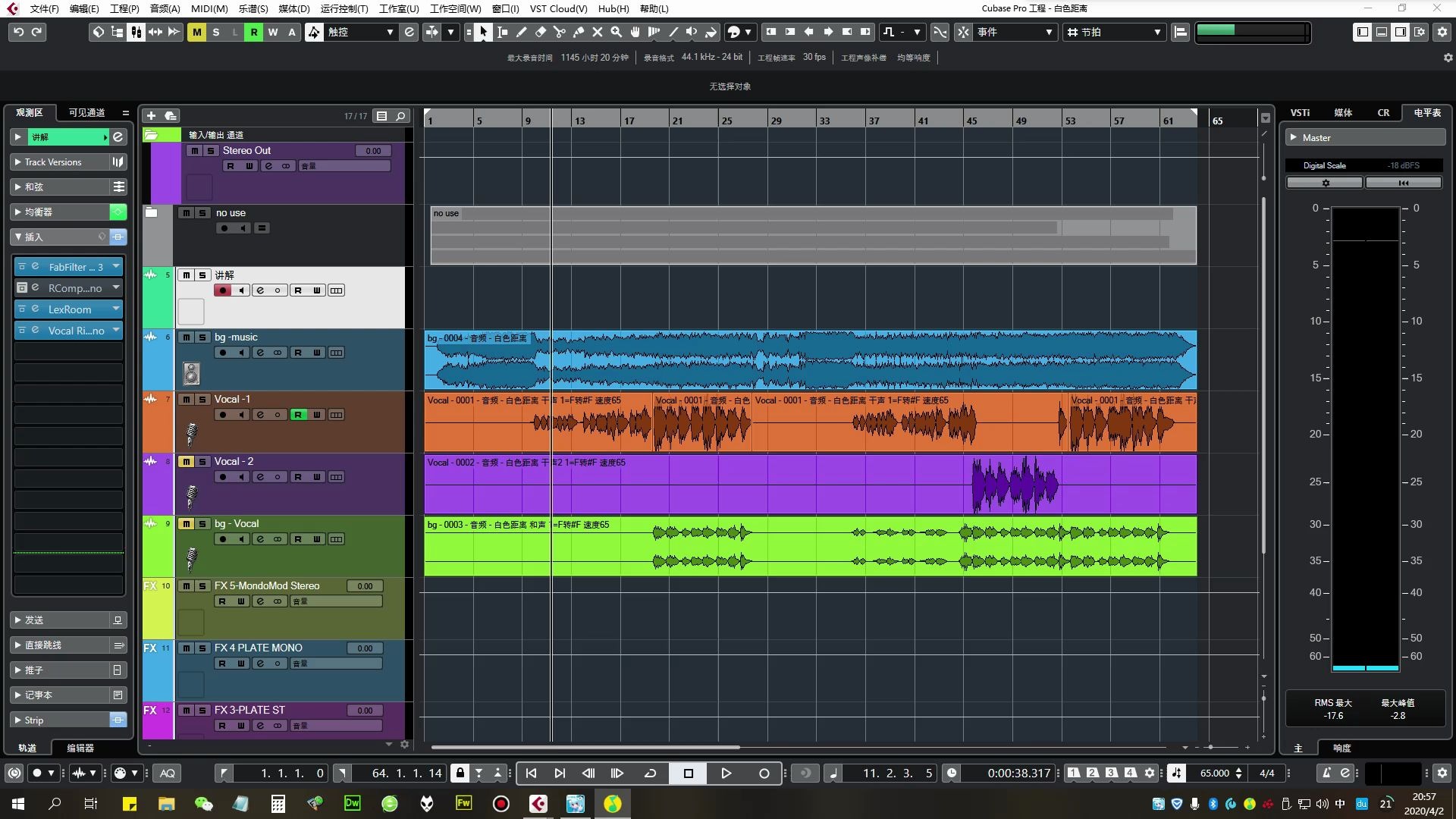Open the FabFilter insert slot dropdown

point(116,267)
